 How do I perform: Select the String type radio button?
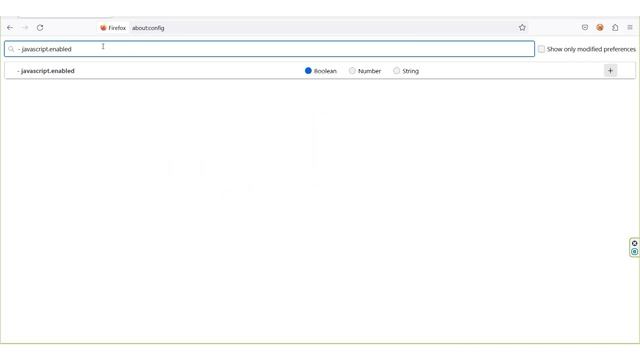396,71
